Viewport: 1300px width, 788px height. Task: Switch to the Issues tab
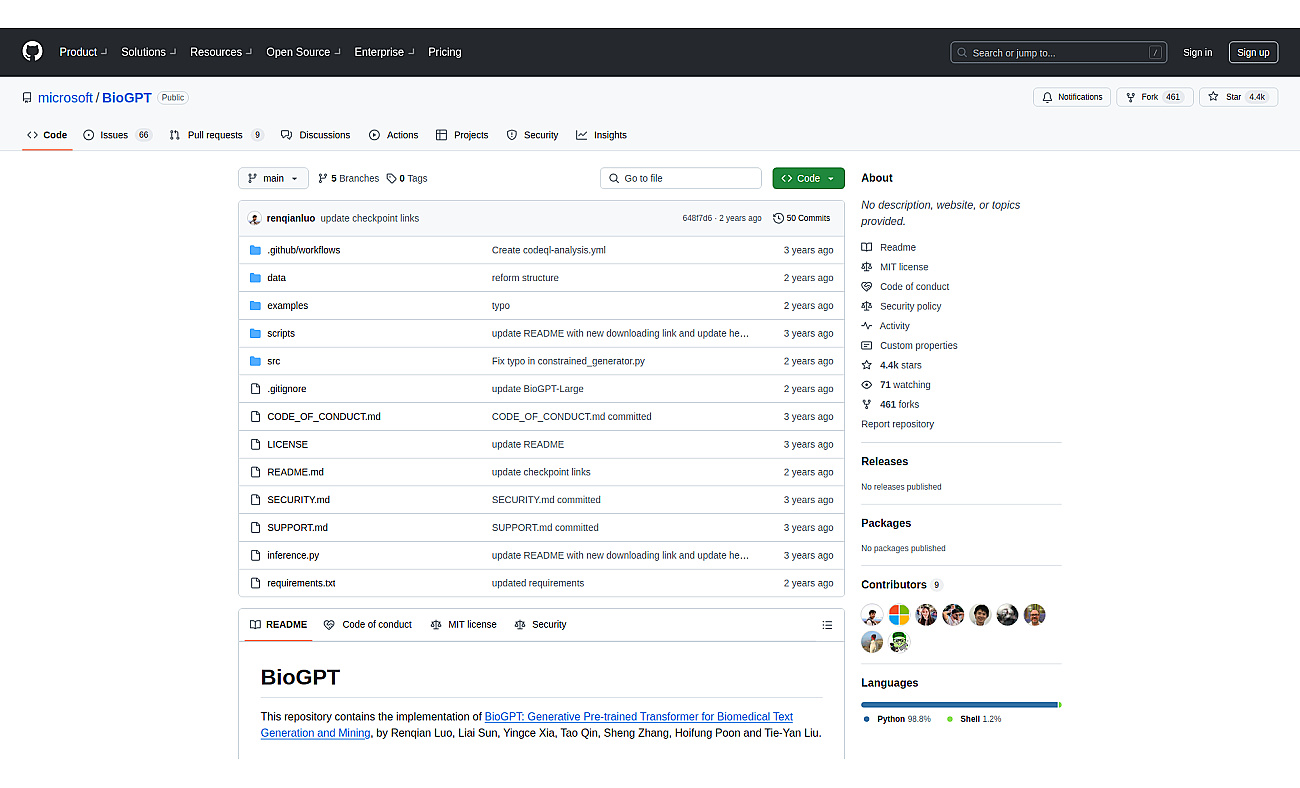[x=117, y=135]
